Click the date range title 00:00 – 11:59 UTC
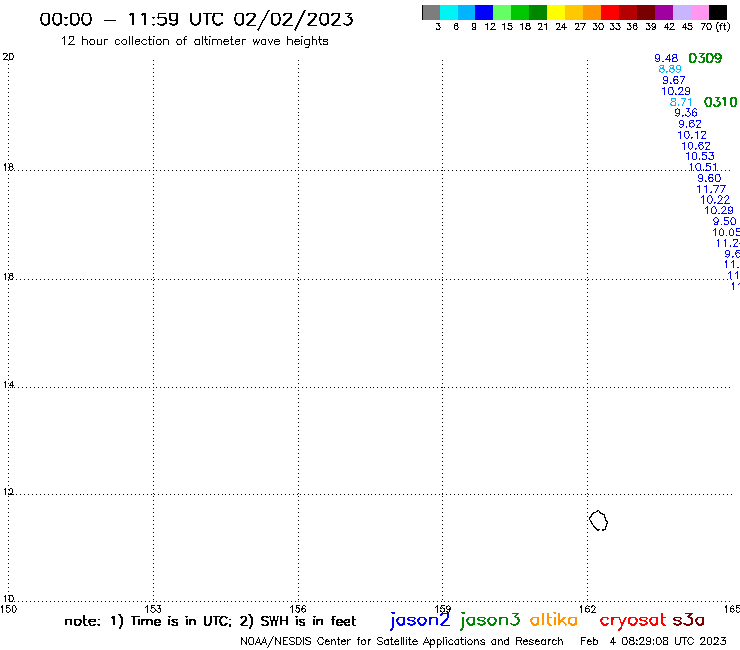Image resolution: width=740 pixels, height=650 pixels. pos(196,19)
